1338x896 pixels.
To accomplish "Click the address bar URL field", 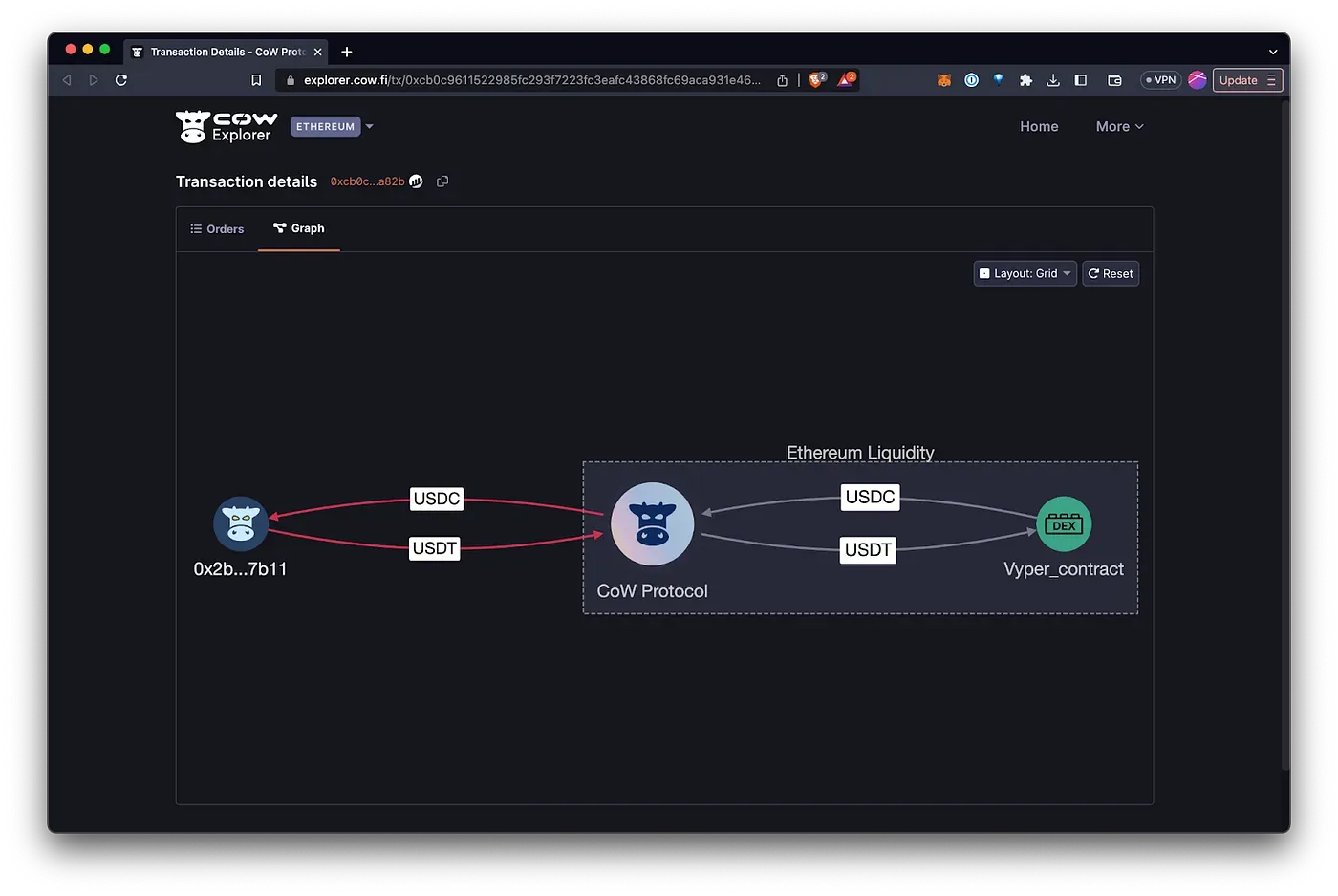I will tap(526, 80).
